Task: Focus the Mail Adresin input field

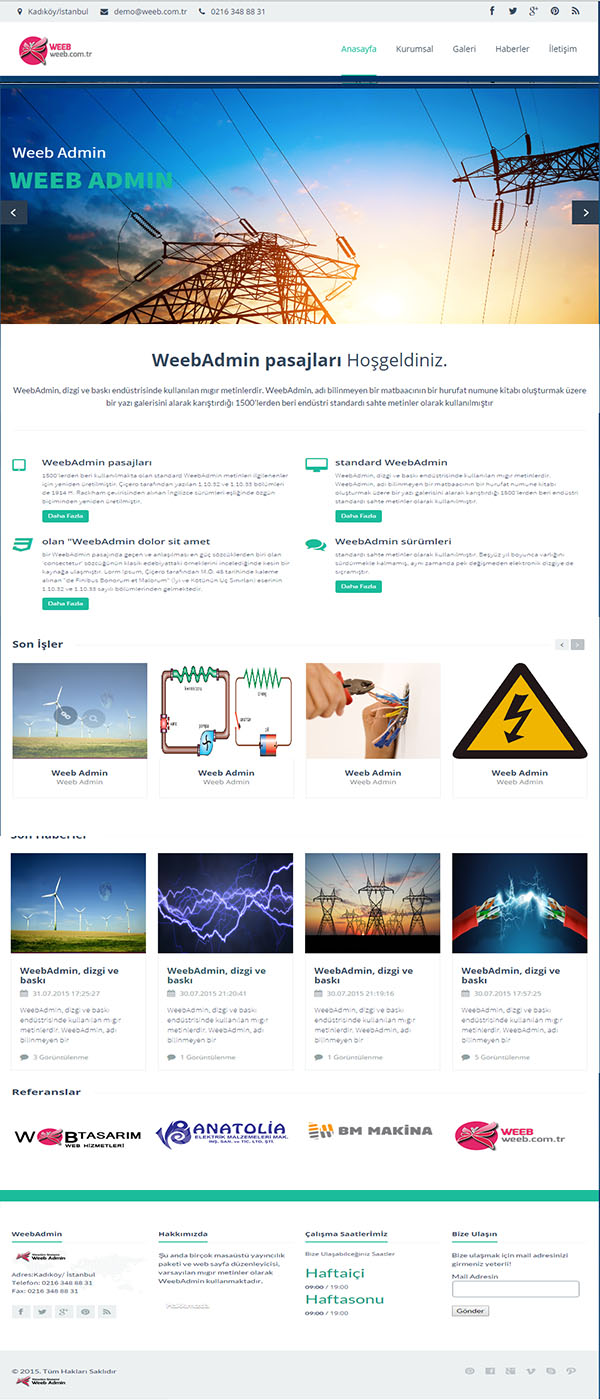Action: coord(515,1290)
